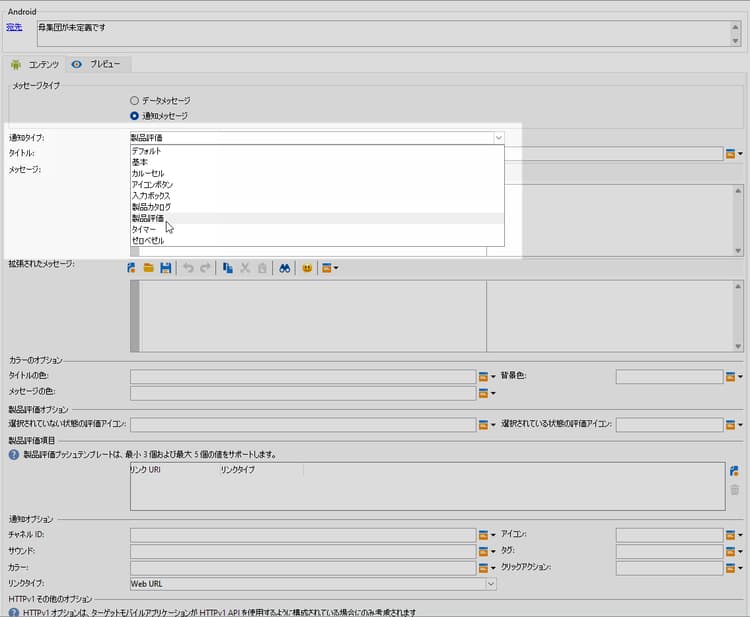Click into the サウンド input field
This screenshot has width=750, height=617.
(303, 551)
